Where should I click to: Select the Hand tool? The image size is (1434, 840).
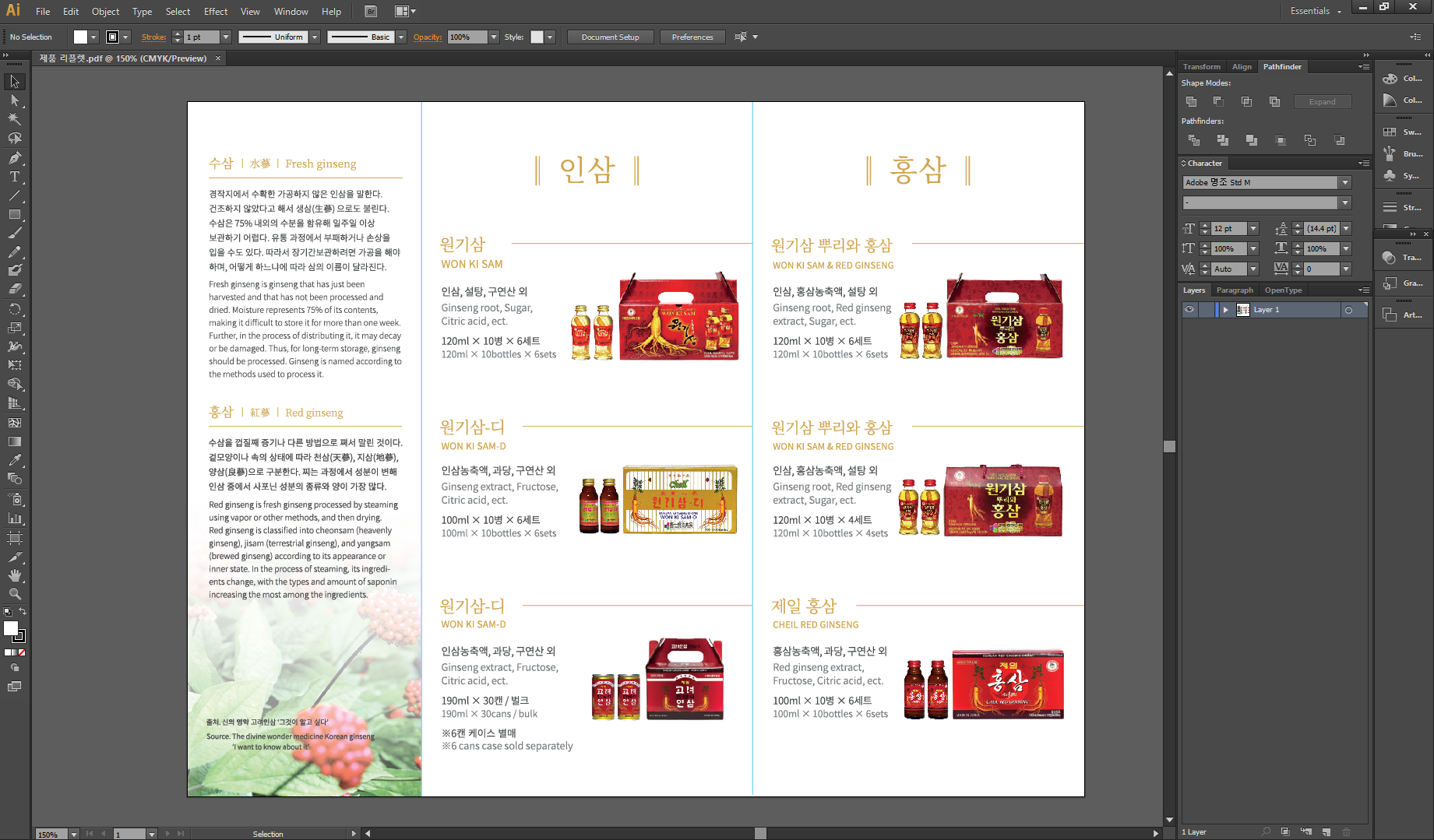click(x=15, y=575)
